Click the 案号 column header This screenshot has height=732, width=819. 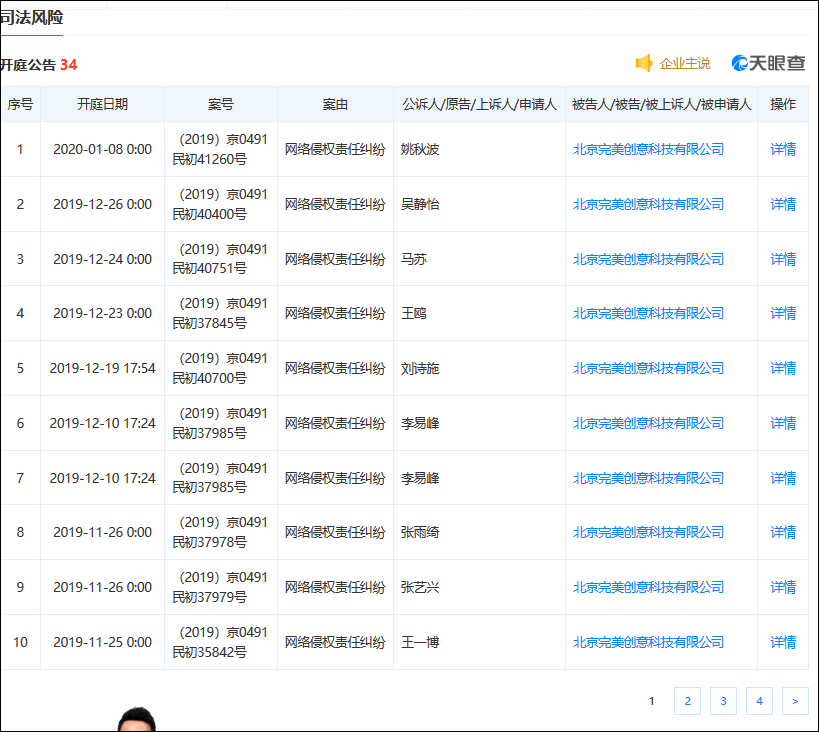coord(220,104)
